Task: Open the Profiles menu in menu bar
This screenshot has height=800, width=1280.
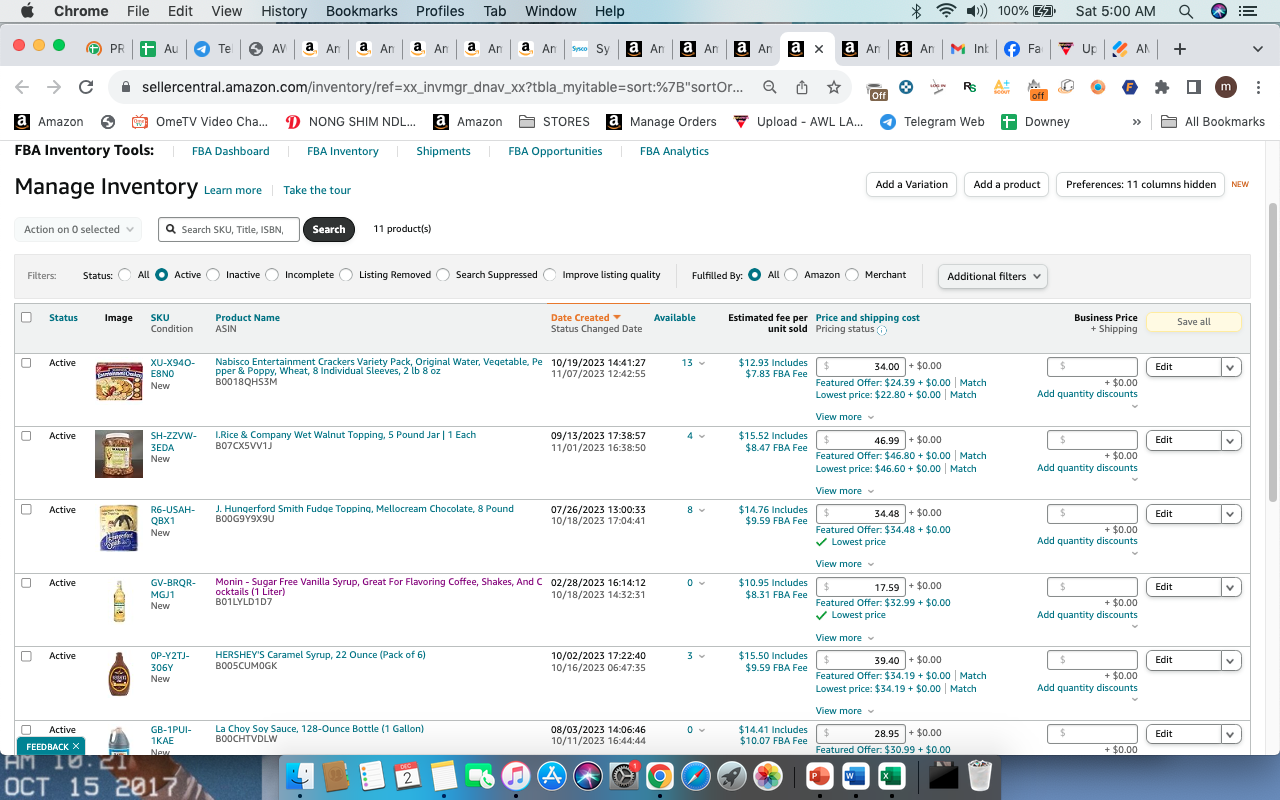Action: tap(440, 11)
